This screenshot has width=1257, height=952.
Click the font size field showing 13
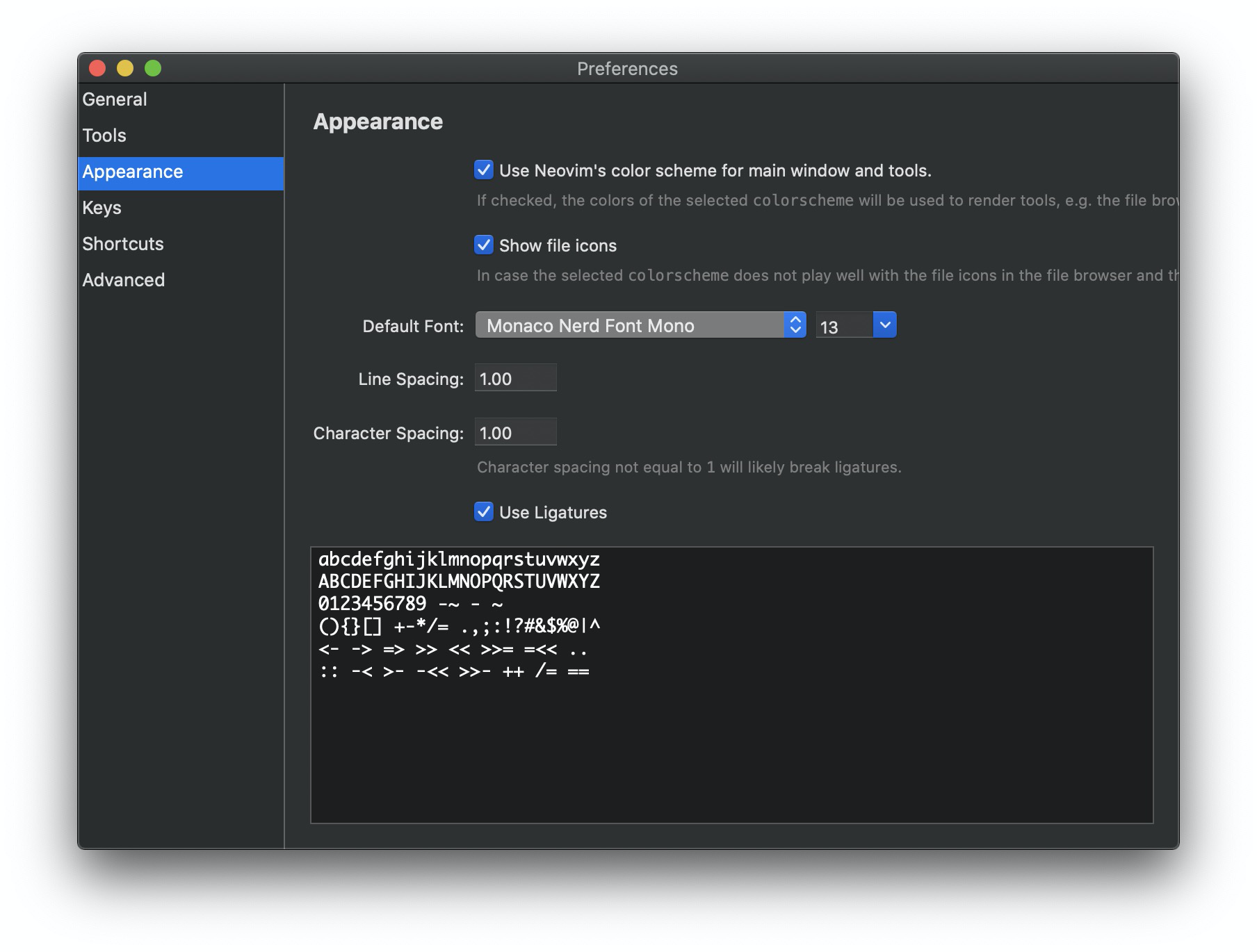[844, 326]
